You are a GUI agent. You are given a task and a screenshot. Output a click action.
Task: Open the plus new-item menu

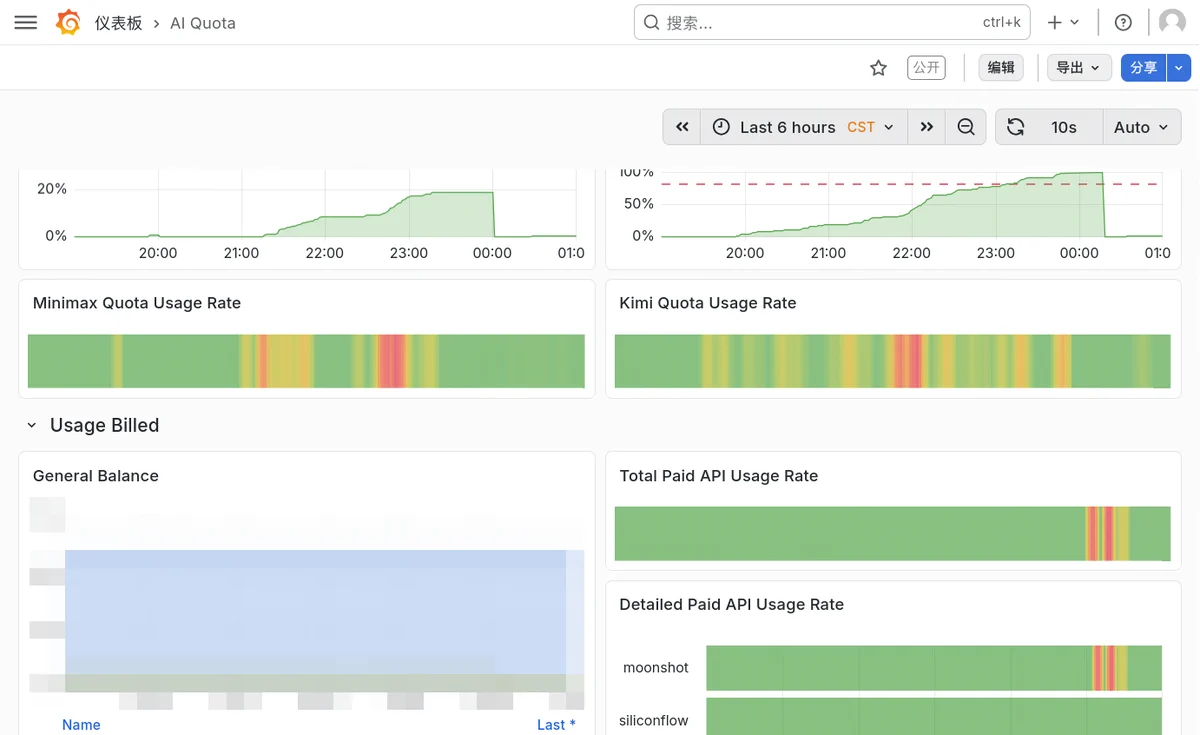(1063, 22)
